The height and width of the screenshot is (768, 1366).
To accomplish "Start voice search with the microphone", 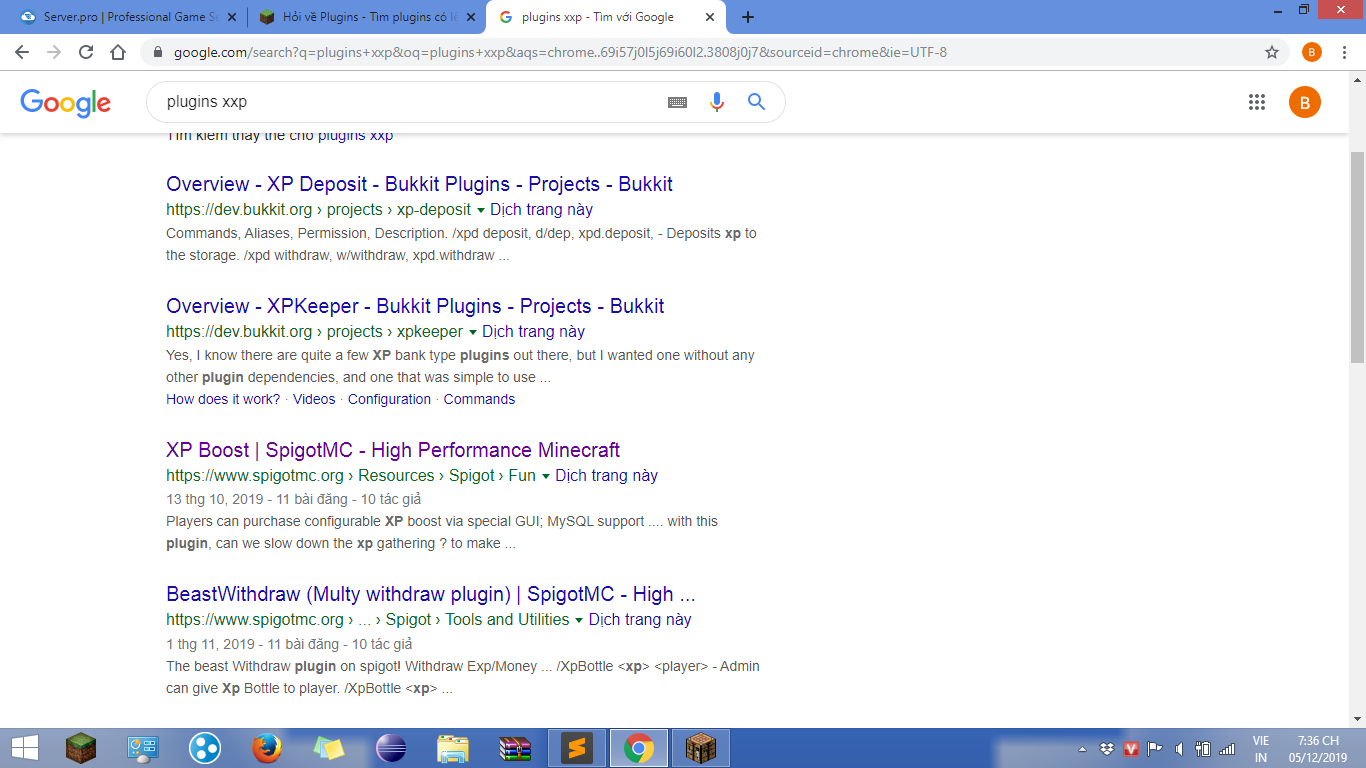I will click(x=716, y=102).
